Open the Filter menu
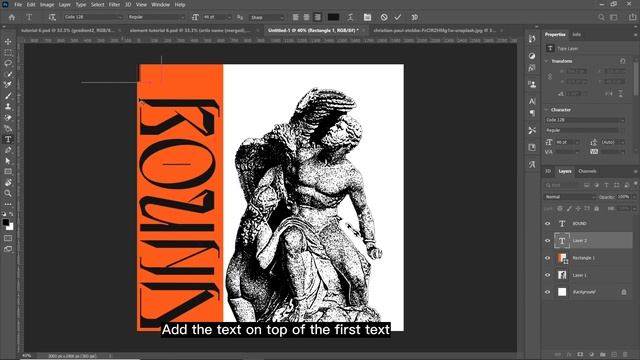The width and height of the screenshot is (640, 360). tap(114, 5)
